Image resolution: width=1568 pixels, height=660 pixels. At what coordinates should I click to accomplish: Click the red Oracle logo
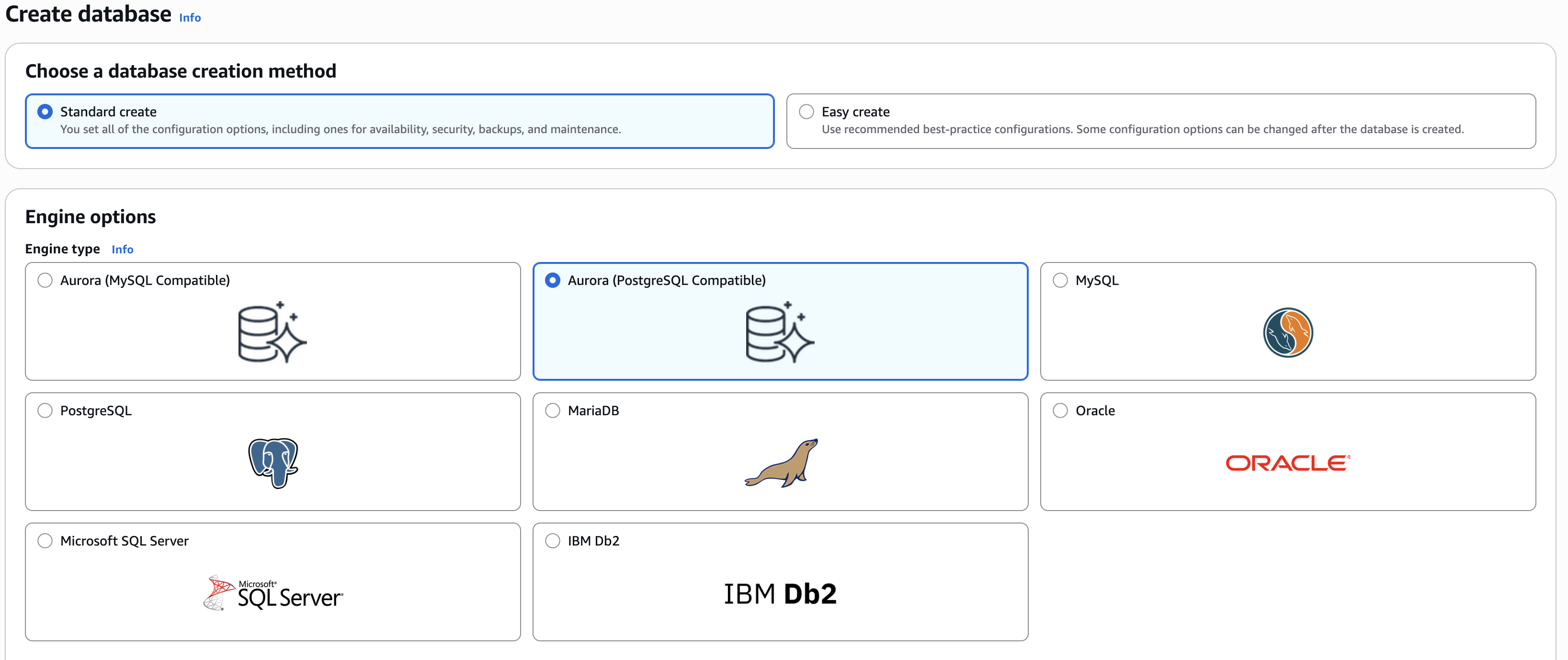1287,463
